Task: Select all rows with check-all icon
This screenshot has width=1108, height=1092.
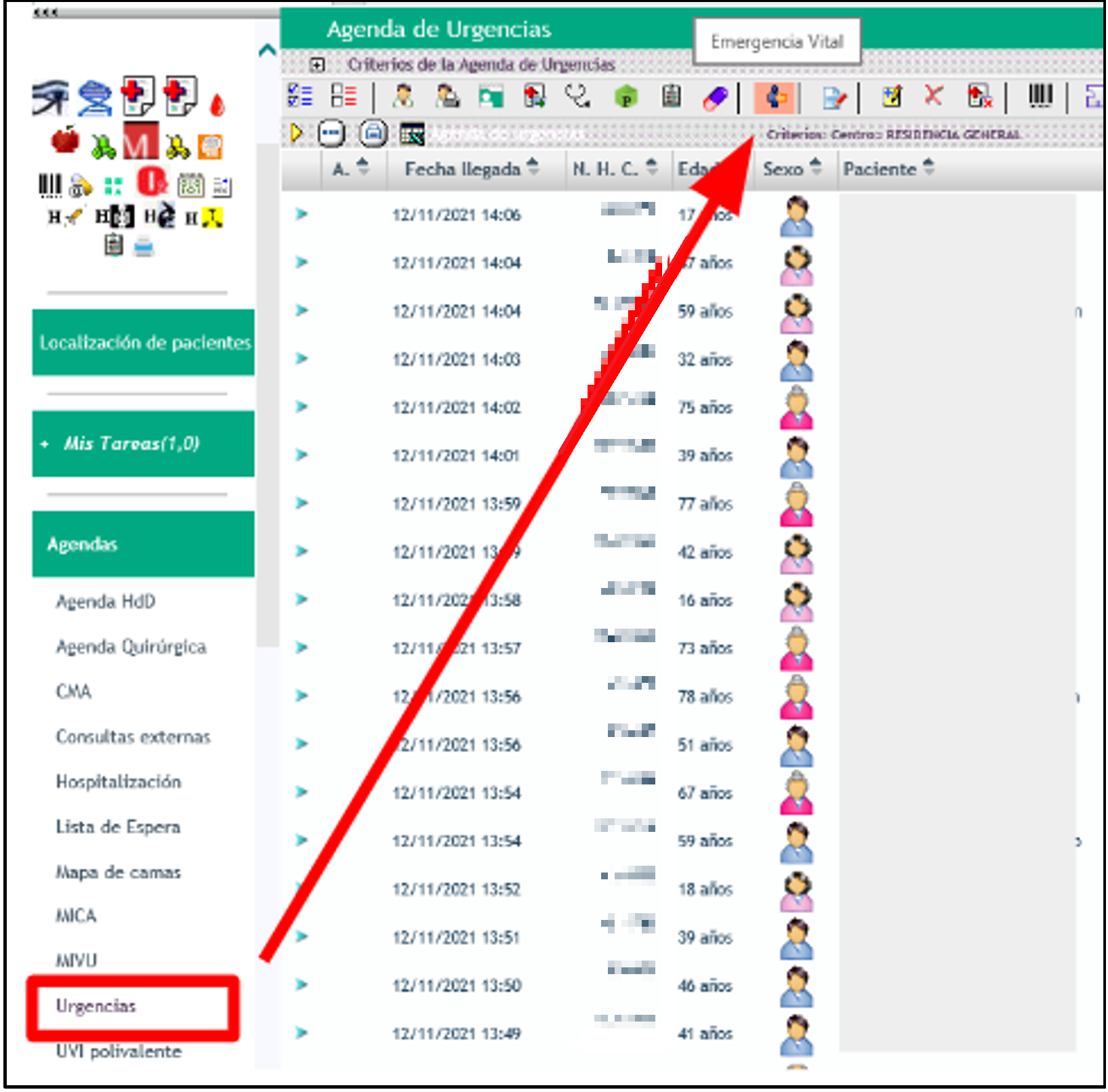Action: tap(300, 96)
